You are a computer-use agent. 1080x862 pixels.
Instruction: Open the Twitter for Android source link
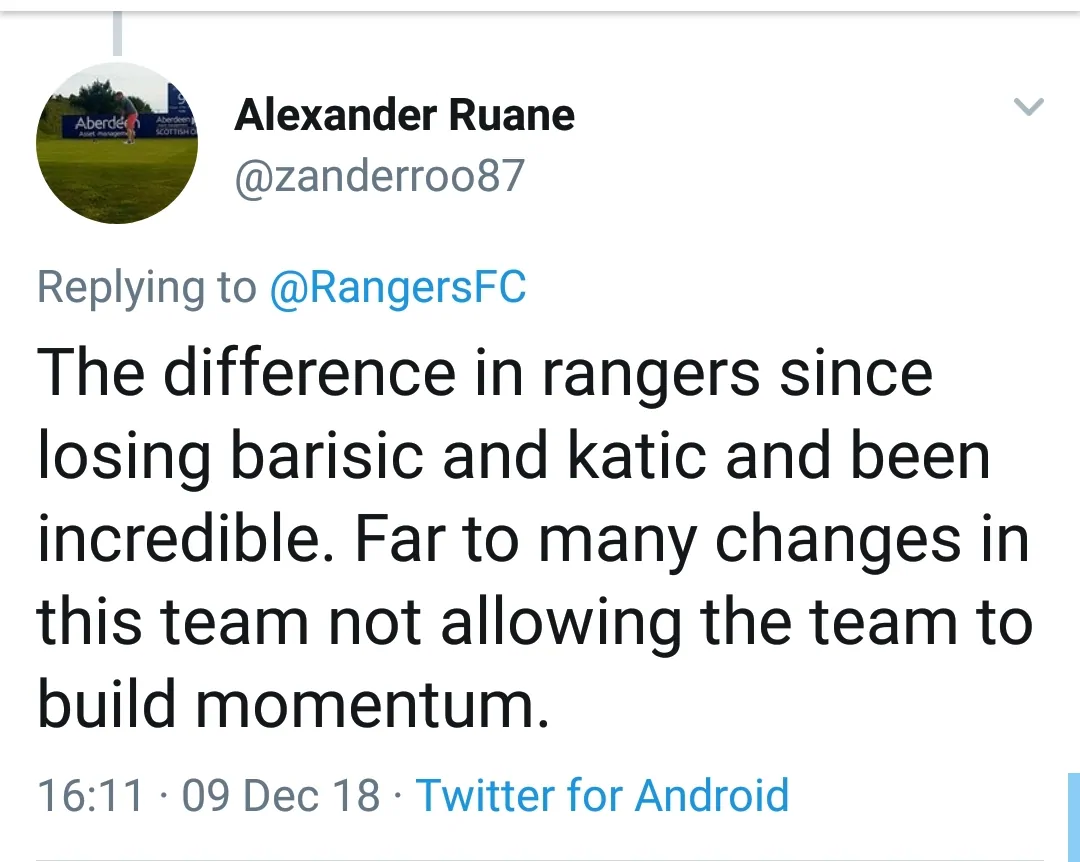pyautogui.click(x=602, y=796)
